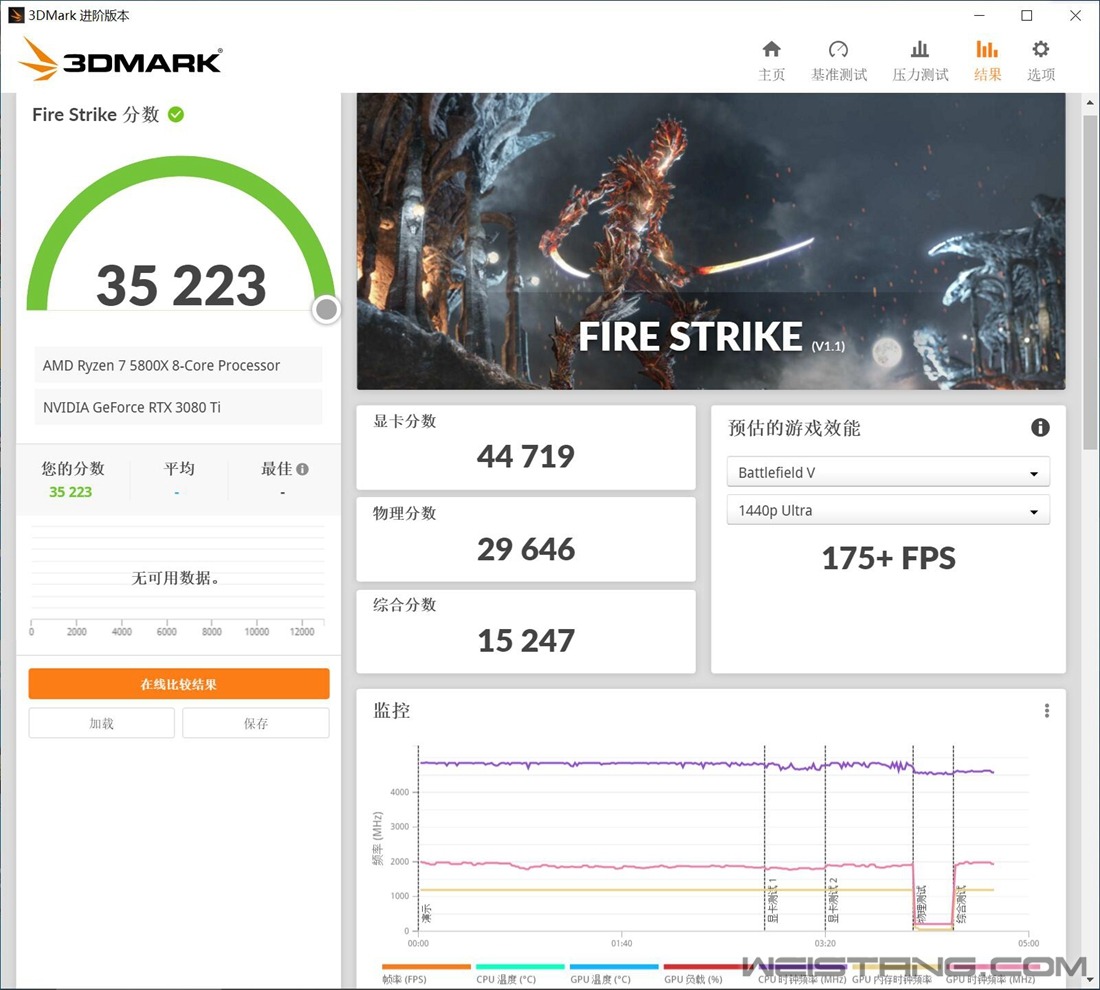Viewport: 1100px width, 990px height.
Task: Click the 无可用数据。 message
Action: tap(175, 577)
